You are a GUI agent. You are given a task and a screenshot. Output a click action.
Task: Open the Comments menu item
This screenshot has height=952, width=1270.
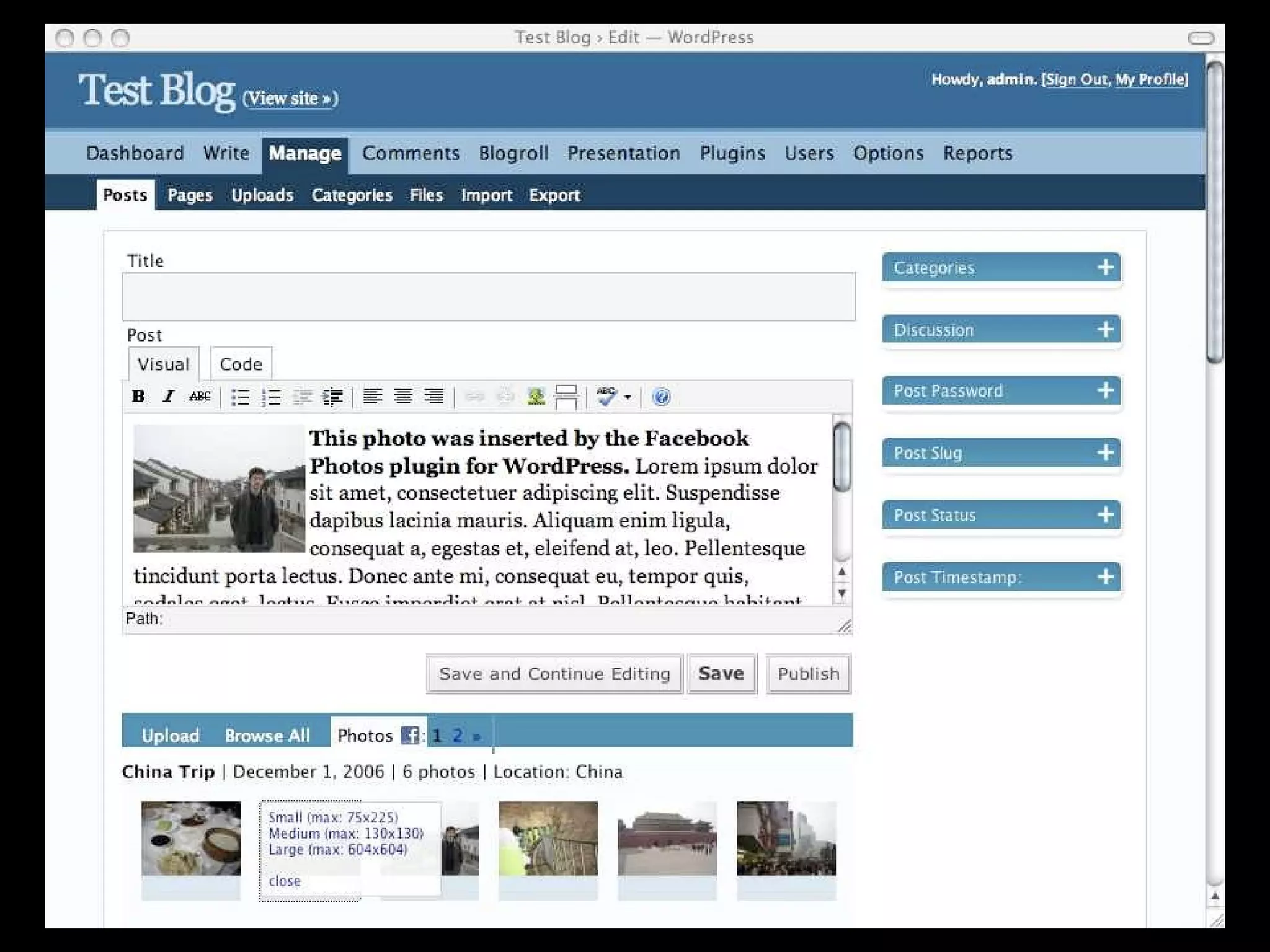pyautogui.click(x=411, y=153)
